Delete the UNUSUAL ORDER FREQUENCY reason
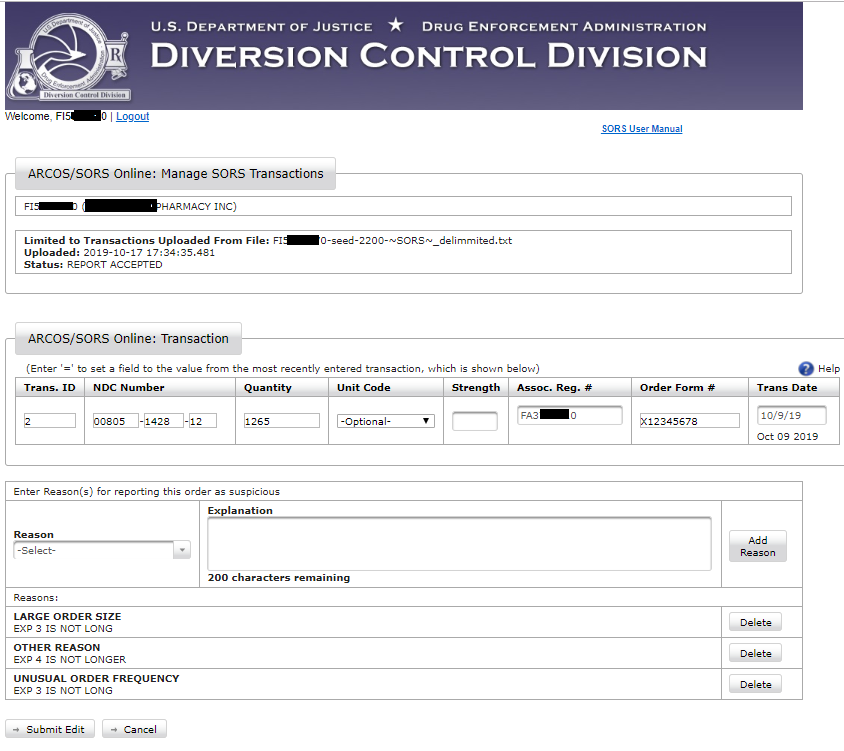Viewport: 844px width, 751px height. (x=755, y=684)
